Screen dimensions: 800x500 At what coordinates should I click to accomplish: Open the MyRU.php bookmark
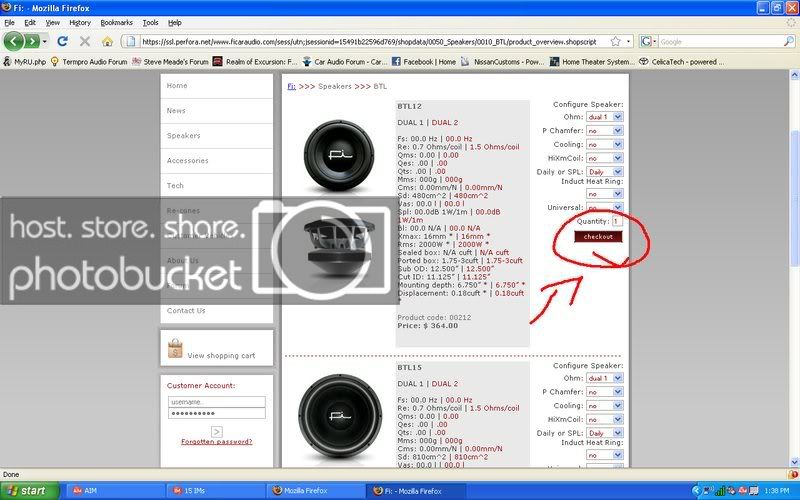(x=24, y=62)
